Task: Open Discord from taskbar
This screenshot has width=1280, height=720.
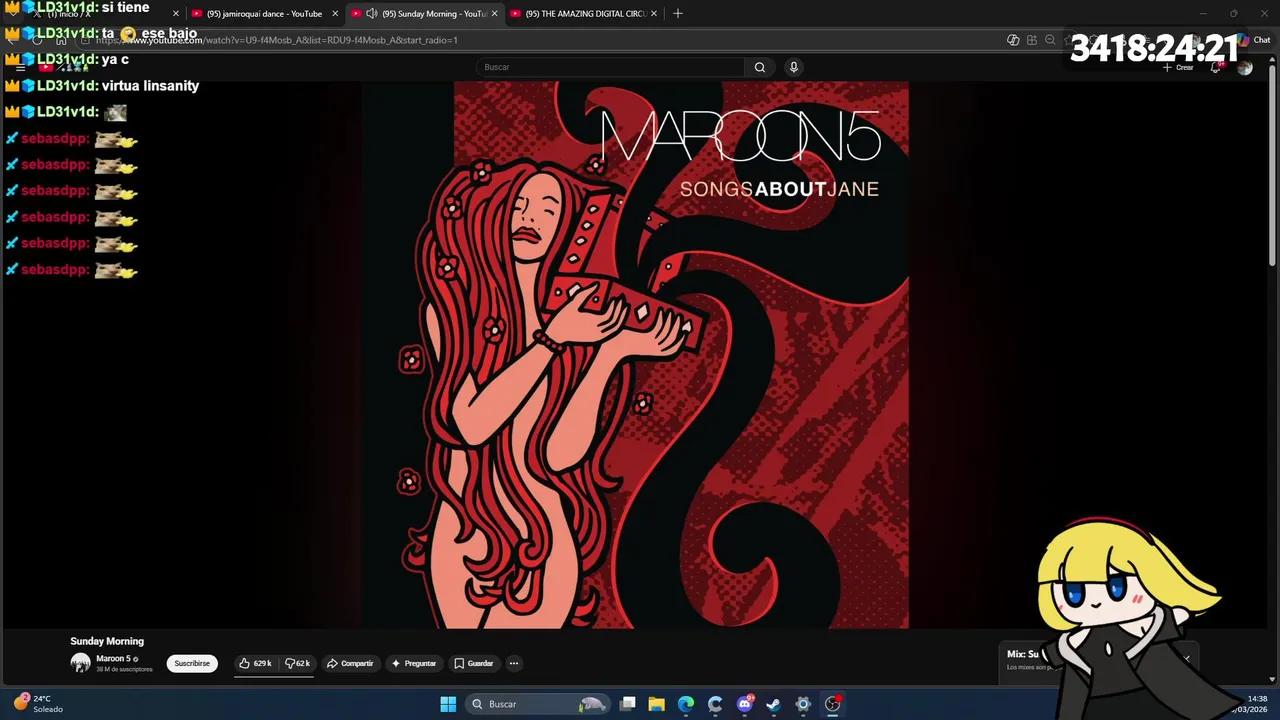Action: pos(744,704)
